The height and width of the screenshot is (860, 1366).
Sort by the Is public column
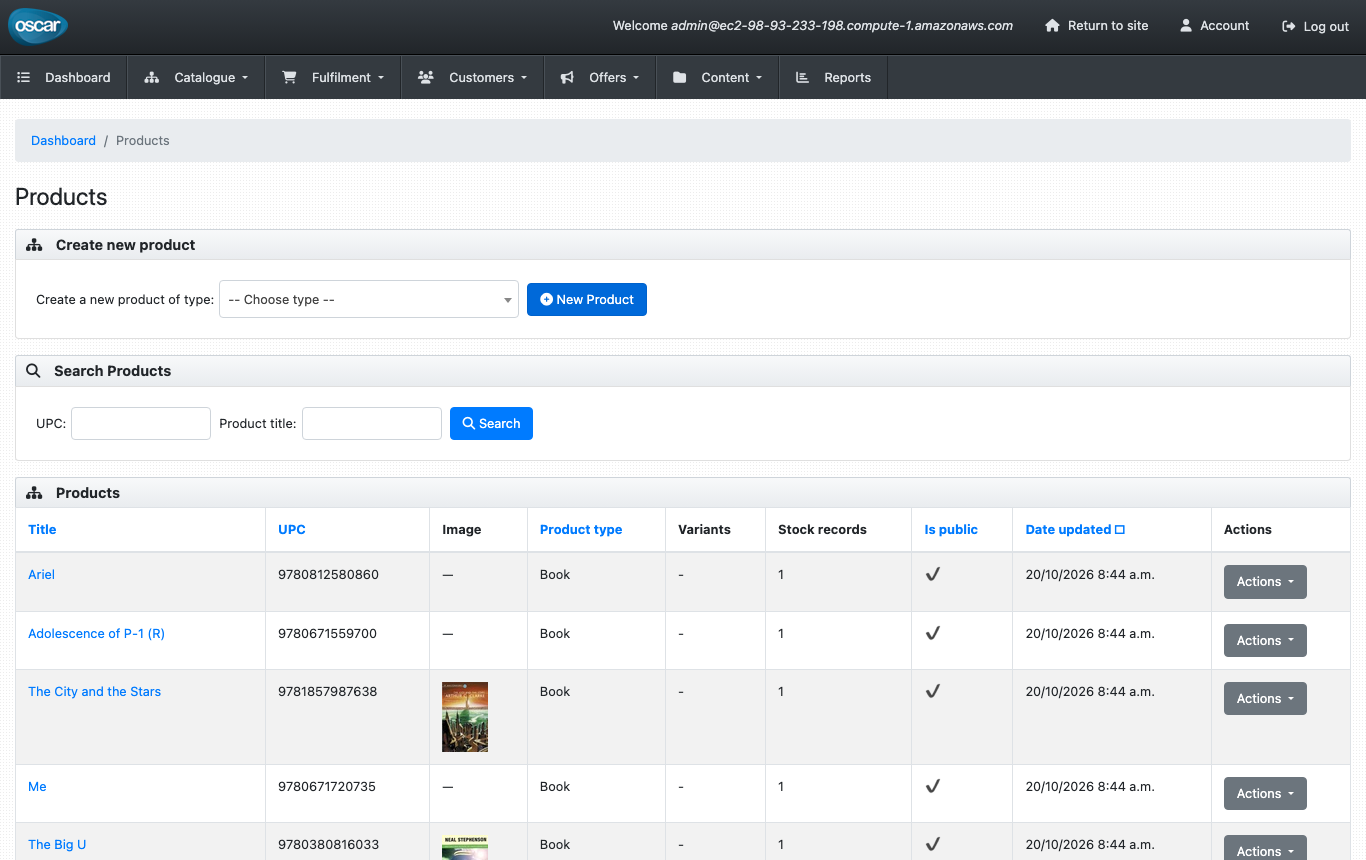coord(951,530)
